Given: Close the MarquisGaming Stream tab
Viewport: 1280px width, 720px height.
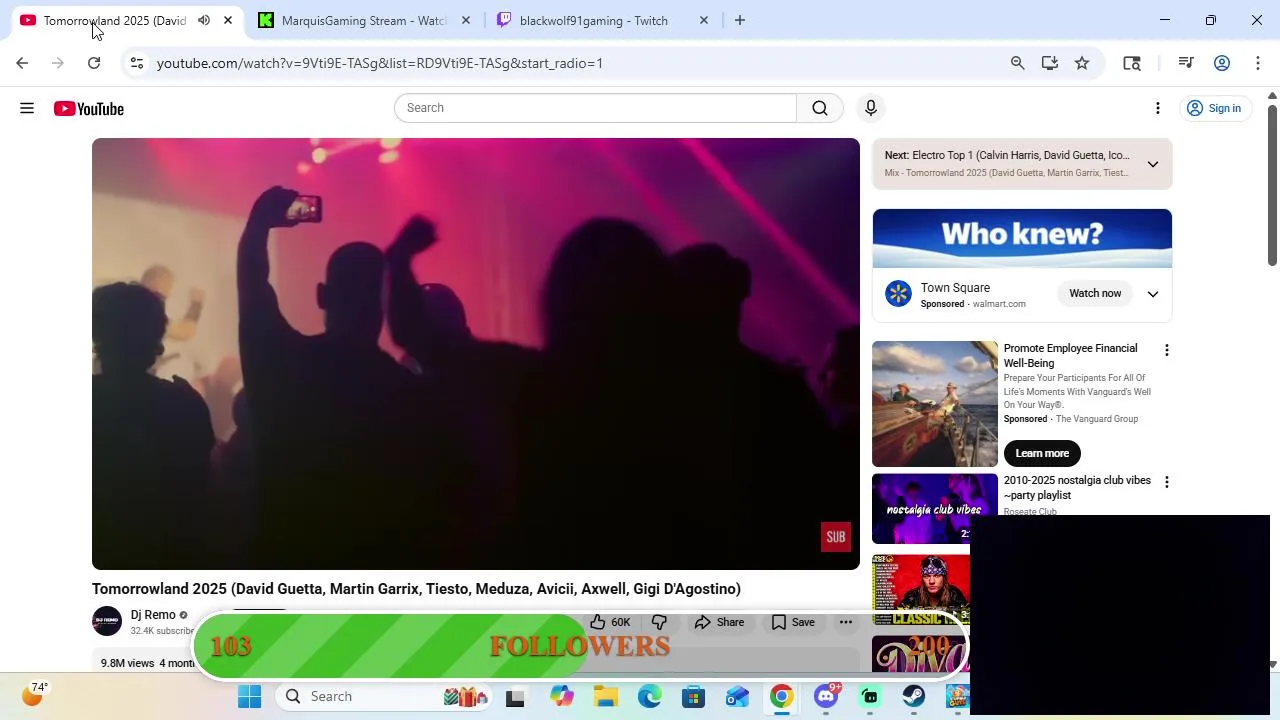Looking at the screenshot, I should pos(466,20).
